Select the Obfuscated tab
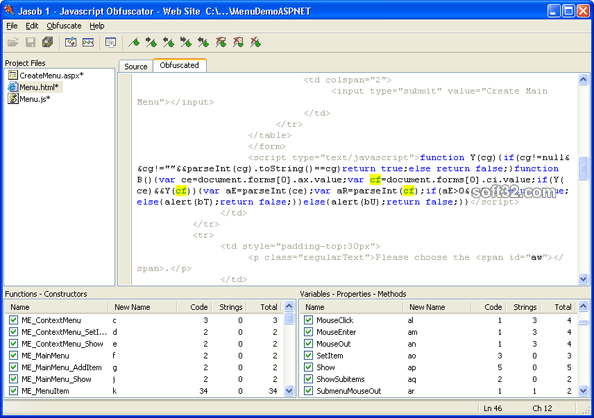594x418 pixels. pyautogui.click(x=180, y=65)
